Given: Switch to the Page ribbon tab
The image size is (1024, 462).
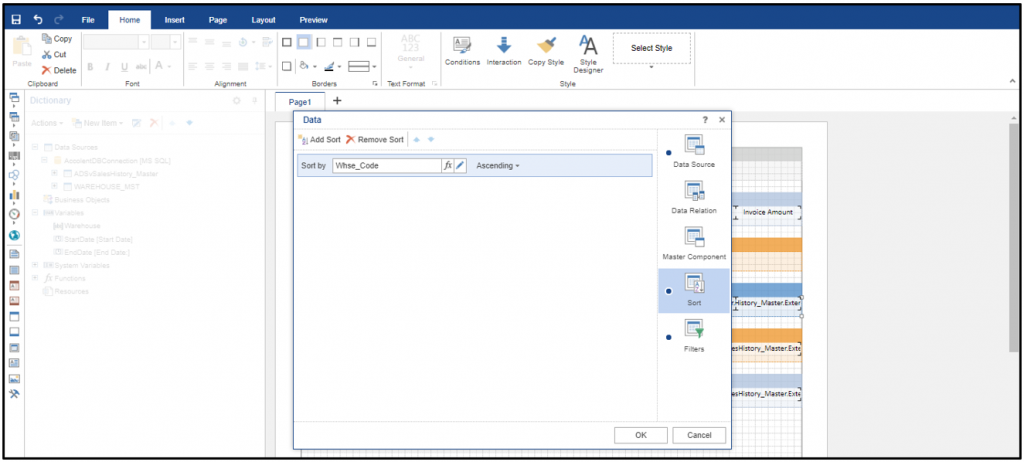Looking at the screenshot, I should tap(217, 20).
